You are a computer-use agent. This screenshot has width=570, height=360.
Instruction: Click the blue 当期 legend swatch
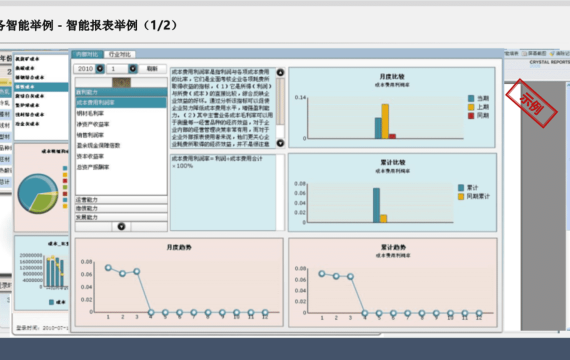pyautogui.click(x=471, y=98)
